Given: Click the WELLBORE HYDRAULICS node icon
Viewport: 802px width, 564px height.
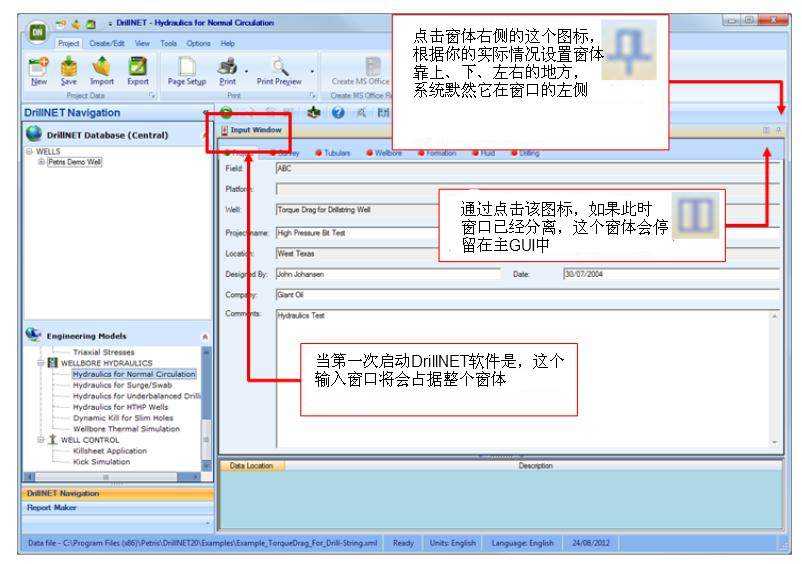Looking at the screenshot, I should 52,363.
